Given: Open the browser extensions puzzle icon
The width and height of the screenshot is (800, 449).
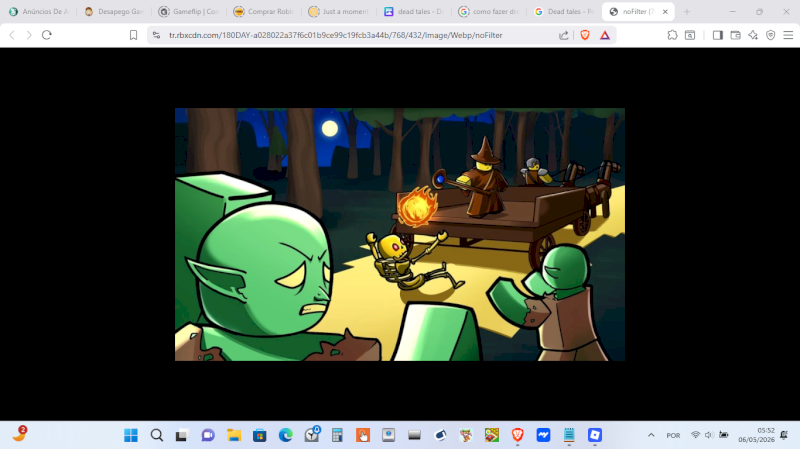Looking at the screenshot, I should click(672, 35).
